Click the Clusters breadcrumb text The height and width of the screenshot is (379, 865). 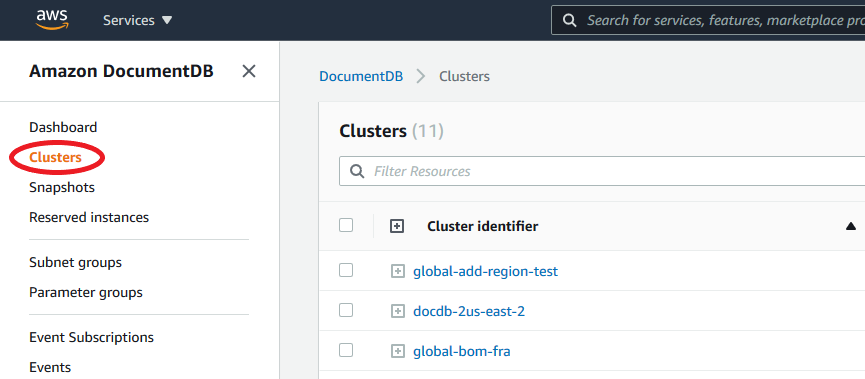(x=464, y=76)
